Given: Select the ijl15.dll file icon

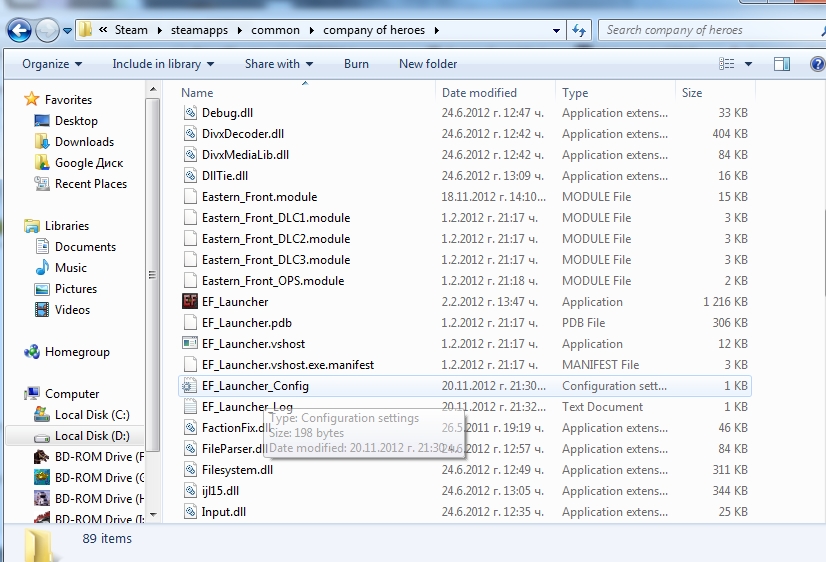Looking at the screenshot, I should point(190,491).
